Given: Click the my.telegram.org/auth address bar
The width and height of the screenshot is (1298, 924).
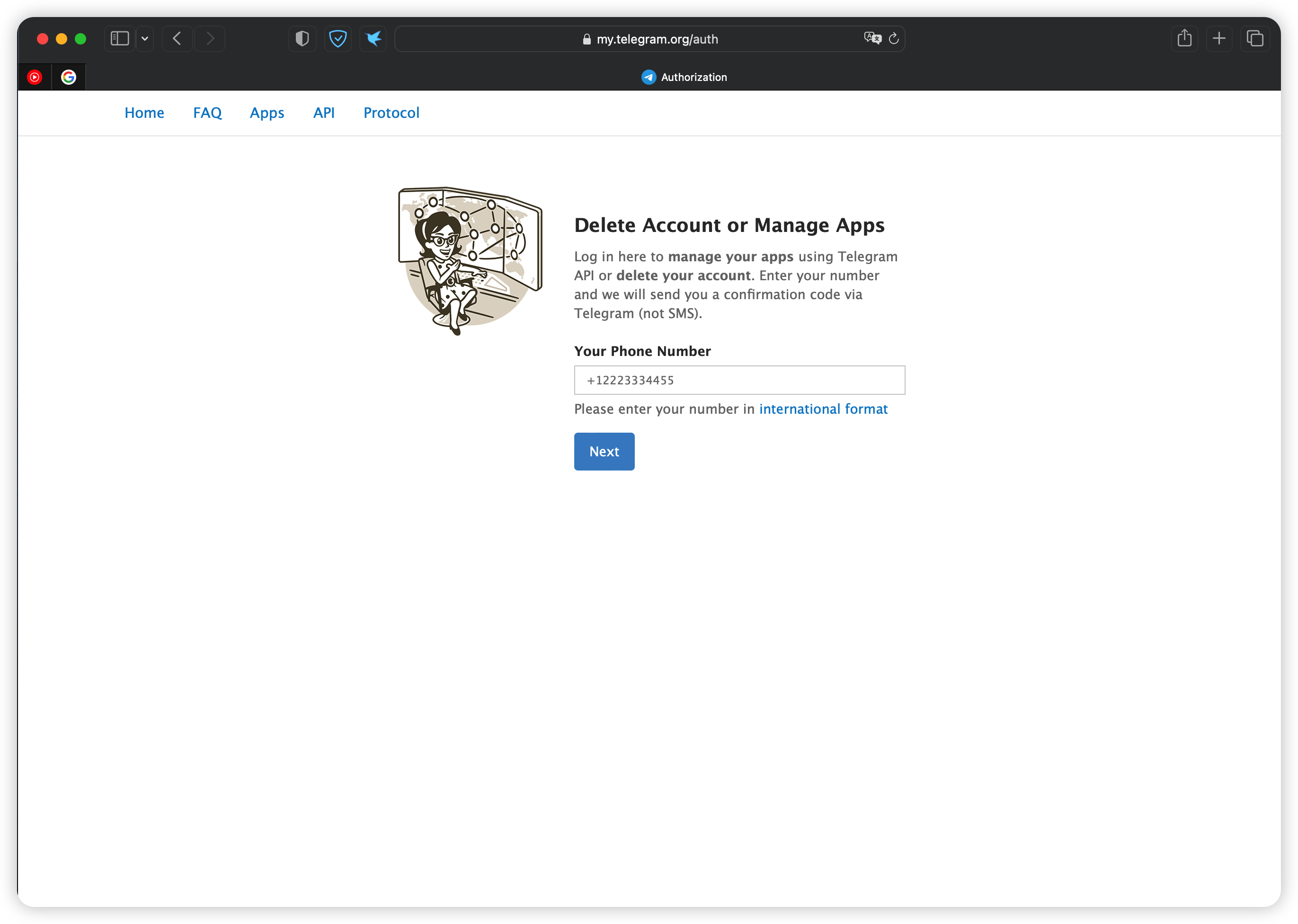Looking at the screenshot, I should pos(657,39).
